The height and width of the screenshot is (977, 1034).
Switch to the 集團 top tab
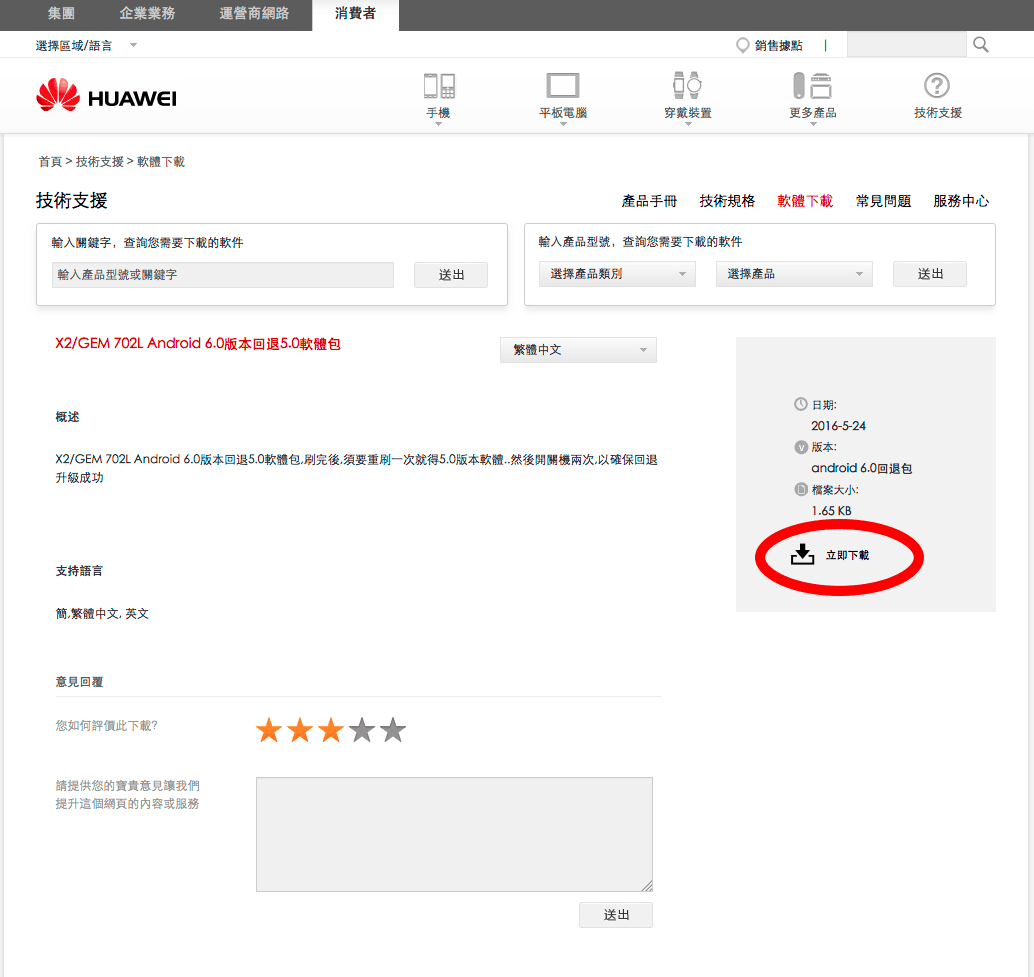click(x=61, y=14)
